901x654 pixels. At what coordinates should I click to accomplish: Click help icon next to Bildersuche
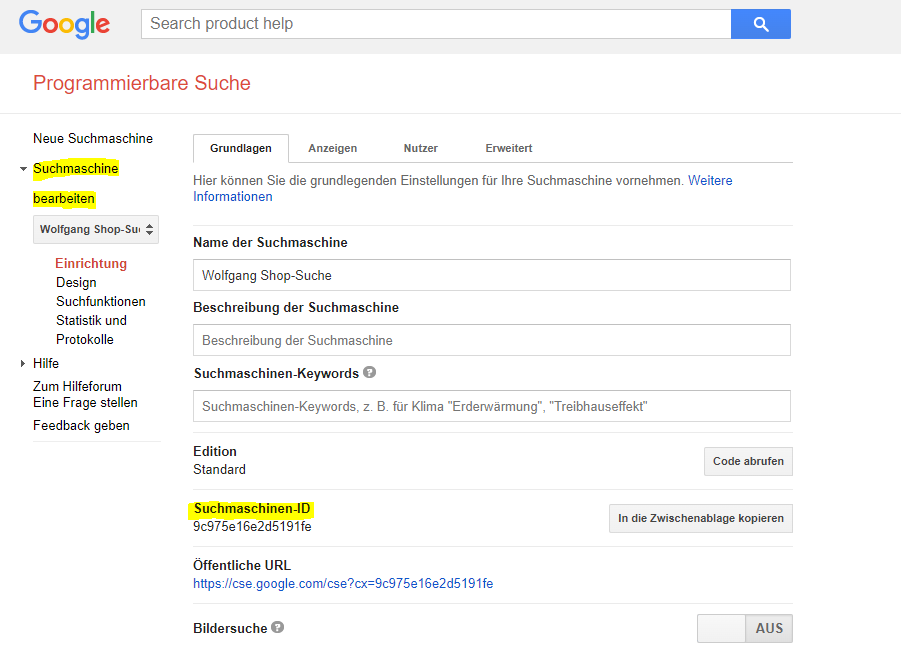[x=277, y=628]
